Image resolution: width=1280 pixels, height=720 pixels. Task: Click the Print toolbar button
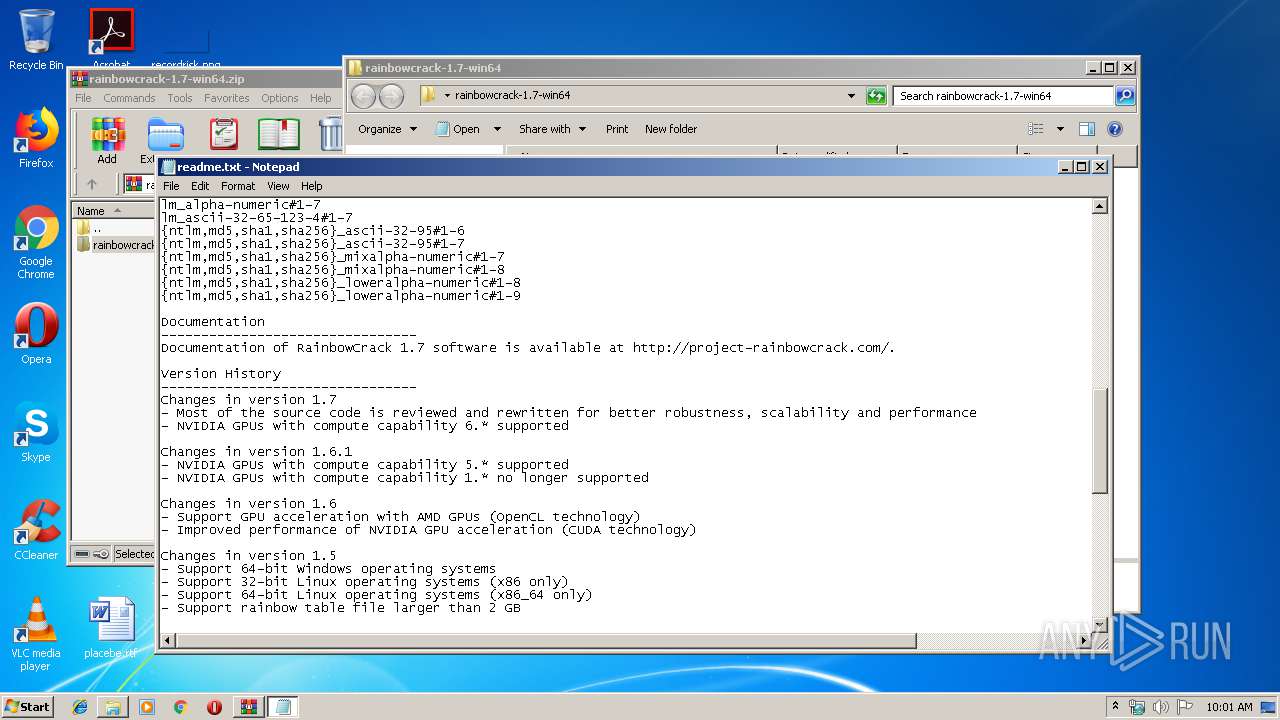617,129
